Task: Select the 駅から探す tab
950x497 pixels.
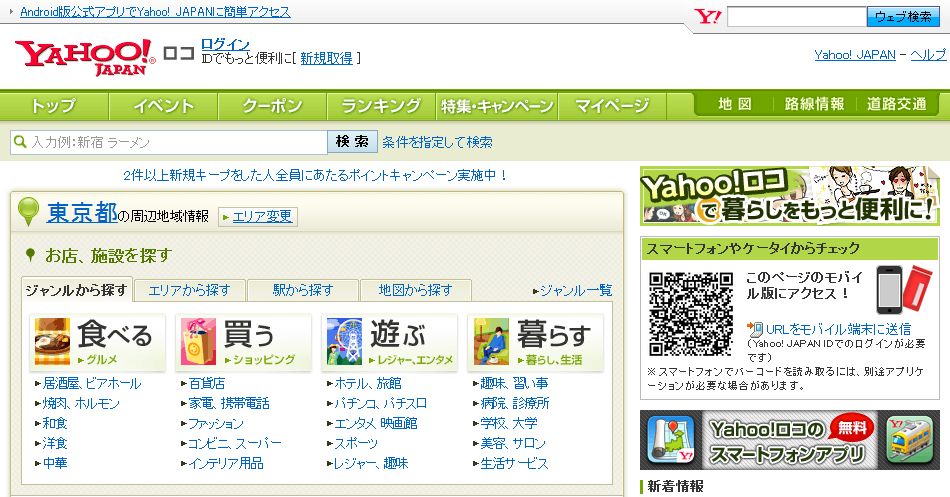Action: [303, 290]
